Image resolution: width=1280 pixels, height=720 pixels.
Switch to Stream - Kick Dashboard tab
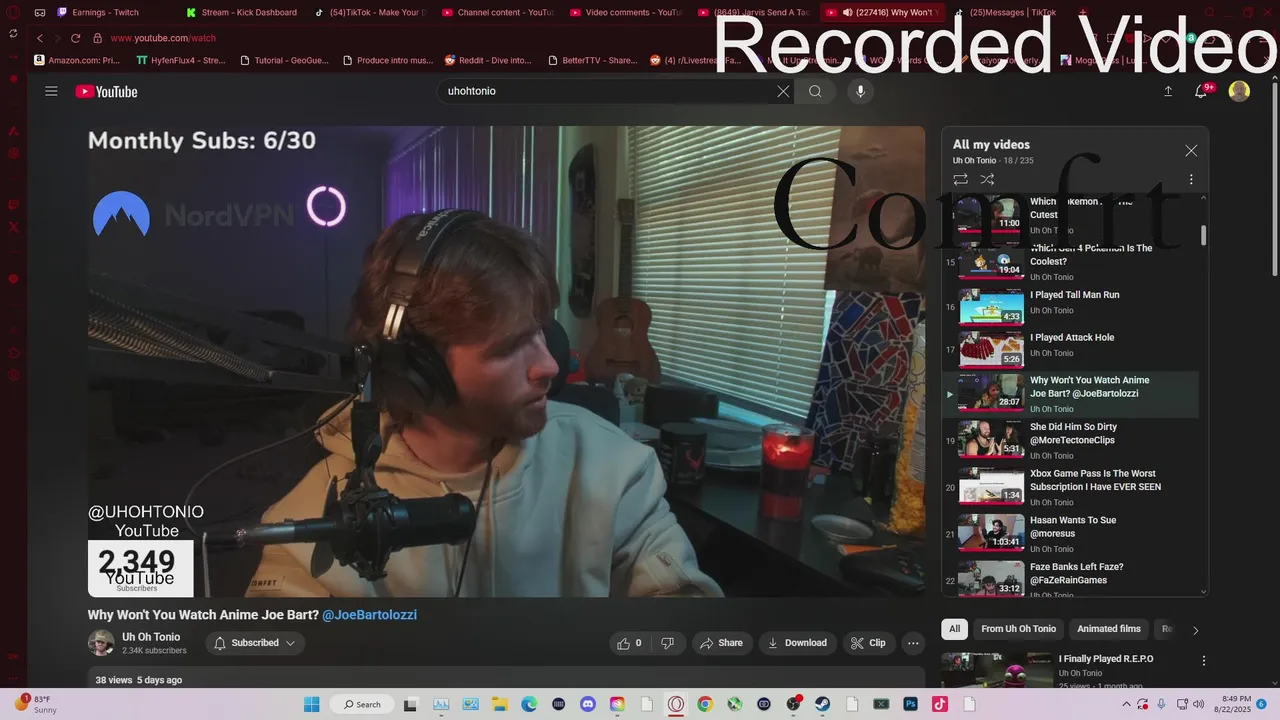pyautogui.click(x=242, y=12)
